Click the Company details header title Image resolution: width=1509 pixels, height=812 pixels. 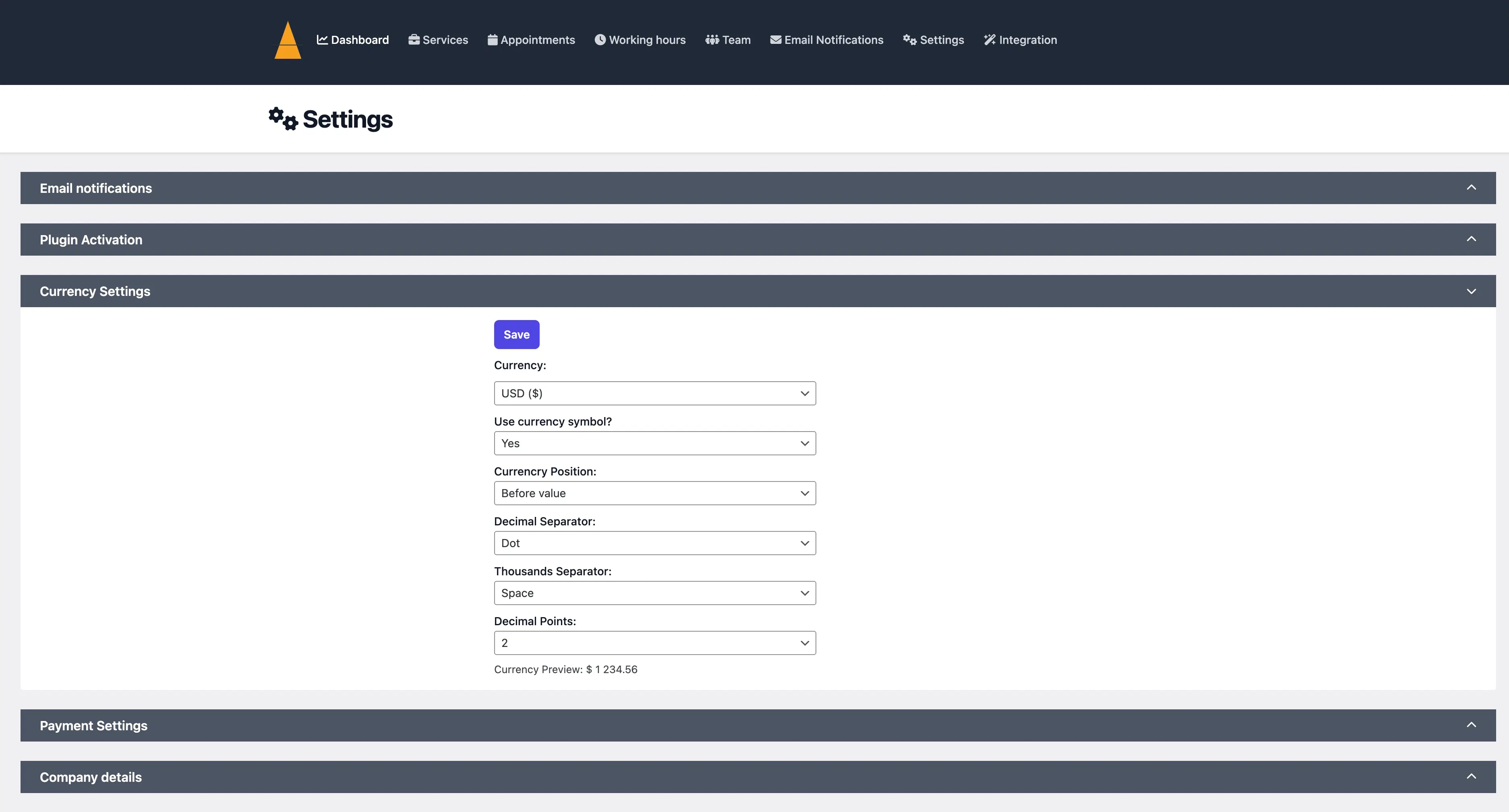(x=91, y=777)
